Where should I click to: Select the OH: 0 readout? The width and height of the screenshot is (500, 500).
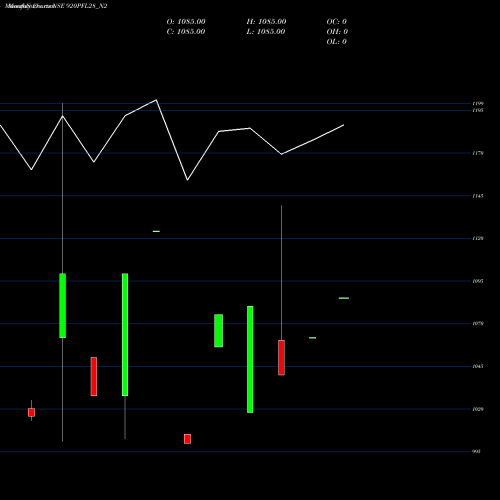[337, 32]
